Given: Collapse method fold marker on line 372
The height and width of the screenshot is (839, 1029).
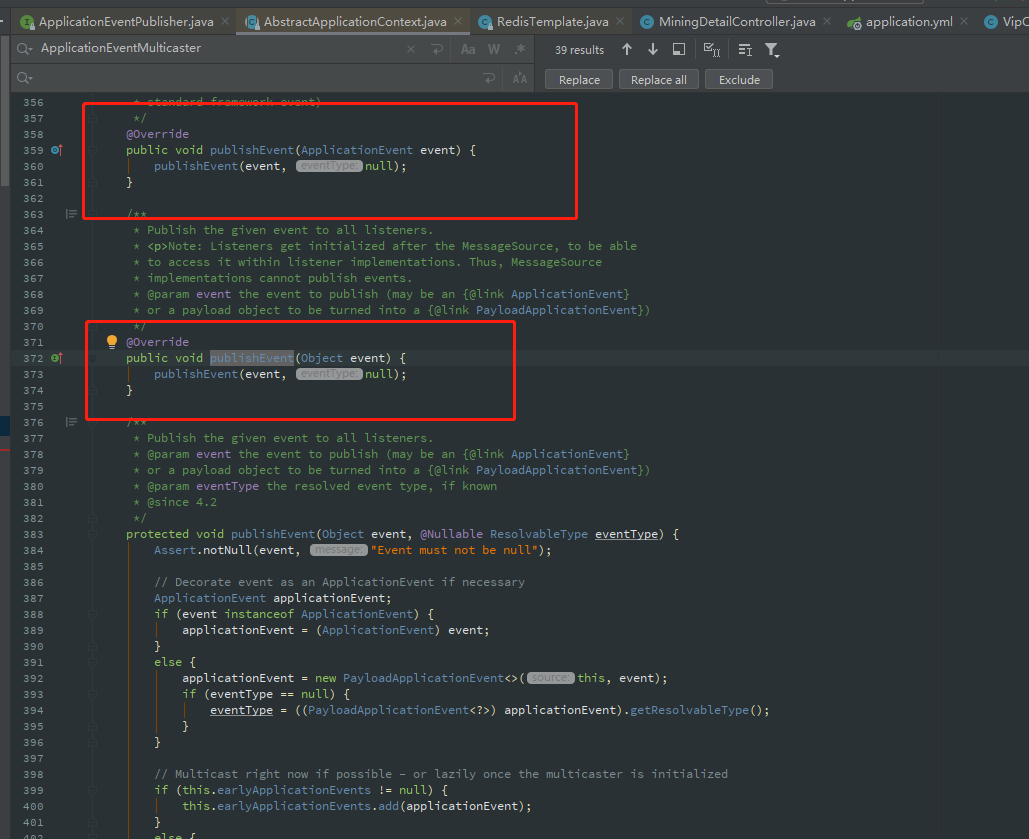Looking at the screenshot, I should [93, 358].
